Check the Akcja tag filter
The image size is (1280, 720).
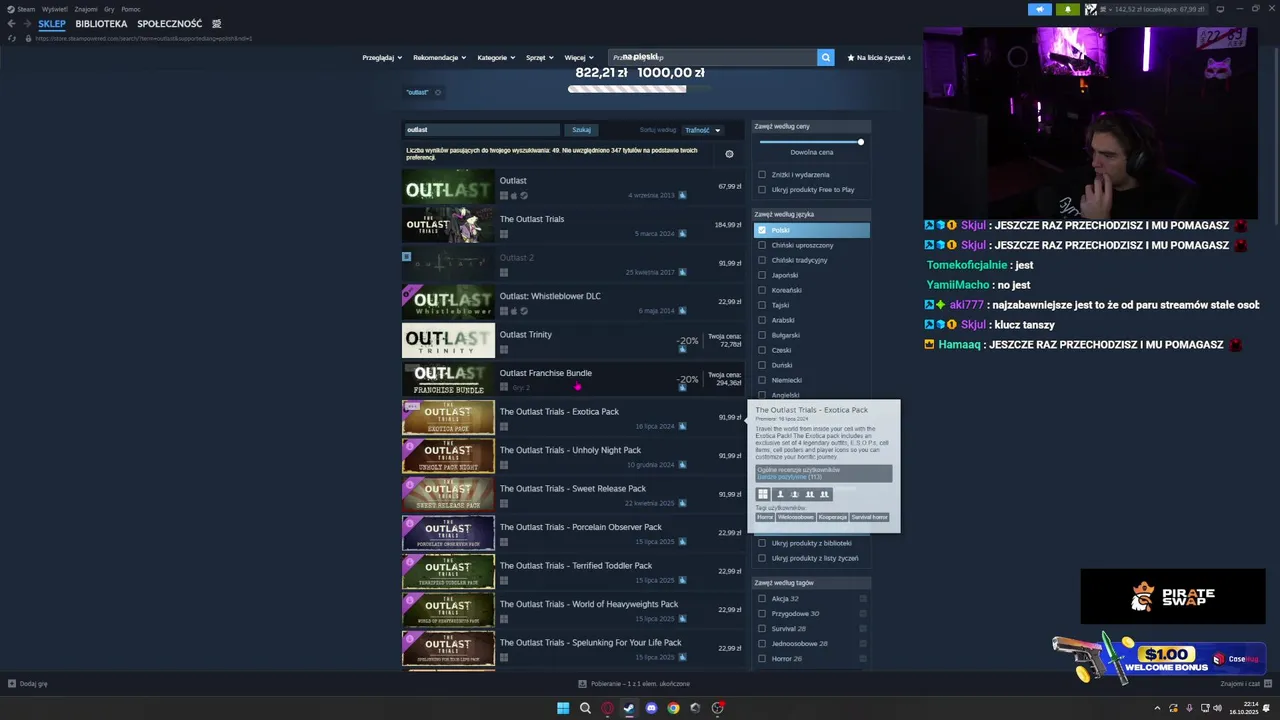tap(762, 599)
